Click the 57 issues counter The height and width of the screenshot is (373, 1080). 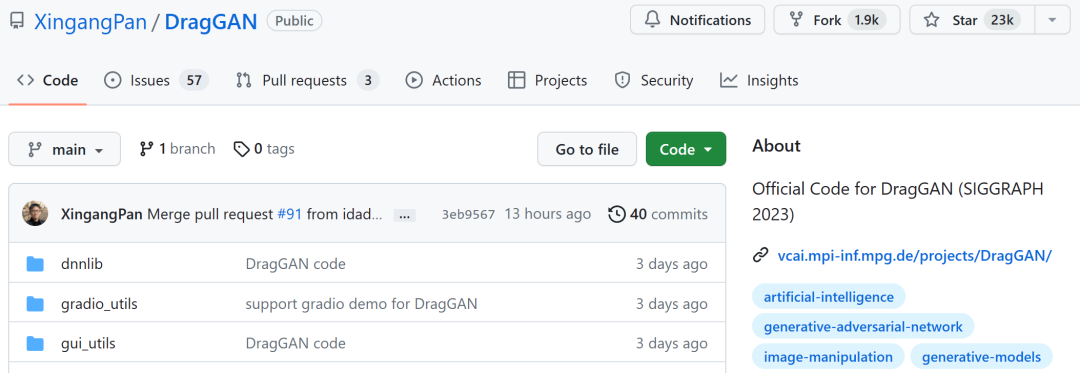pyautogui.click(x=194, y=81)
